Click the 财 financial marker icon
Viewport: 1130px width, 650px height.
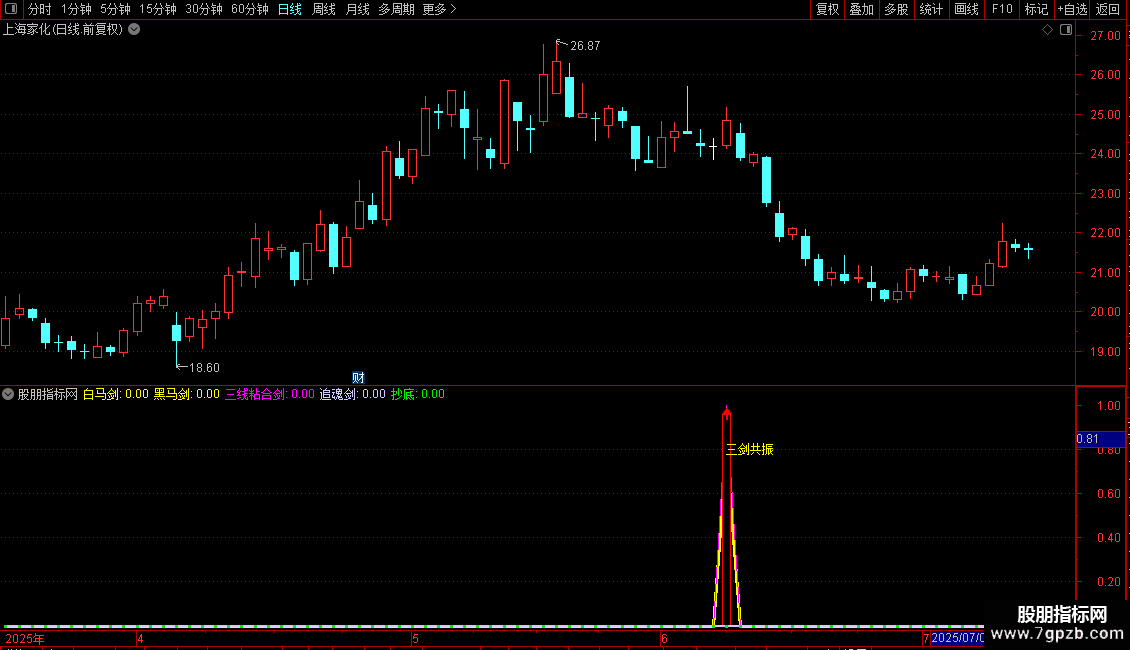tap(358, 378)
